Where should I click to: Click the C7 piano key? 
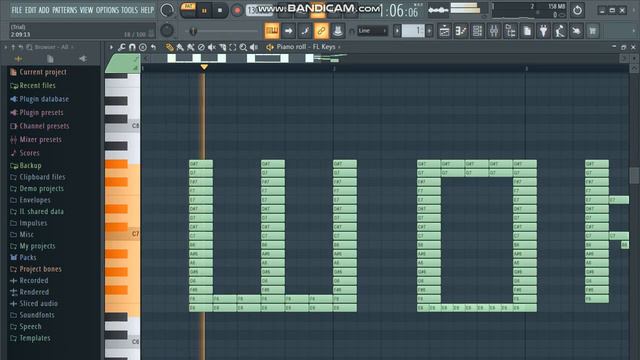122,234
